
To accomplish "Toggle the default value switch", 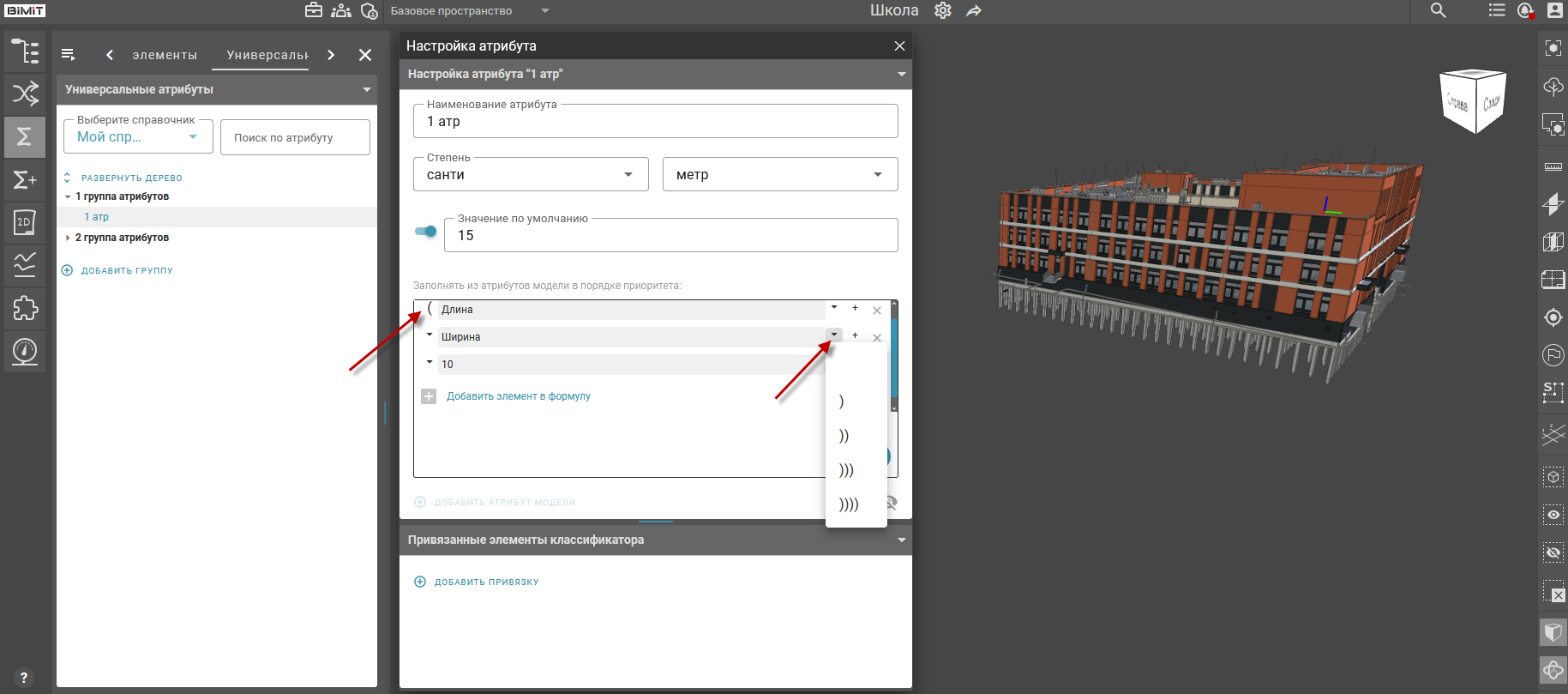I will [x=425, y=231].
